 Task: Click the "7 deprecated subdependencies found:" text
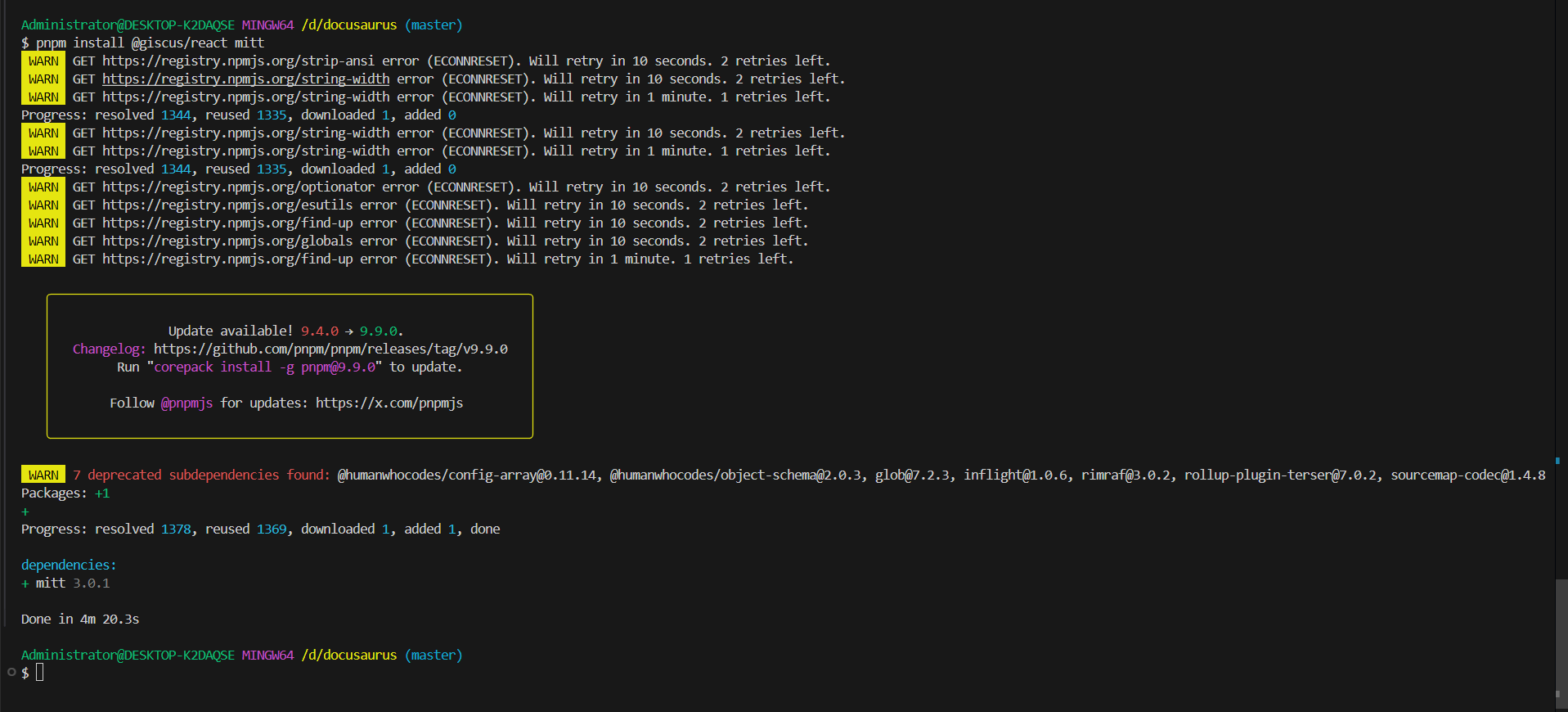click(x=201, y=475)
